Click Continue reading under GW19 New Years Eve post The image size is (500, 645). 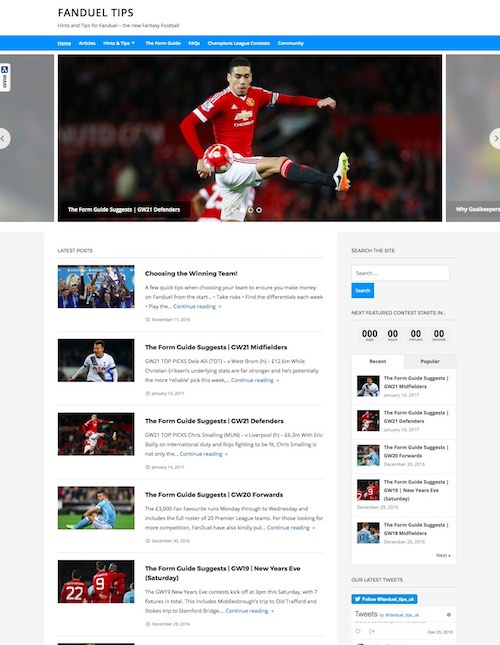[x=250, y=611]
